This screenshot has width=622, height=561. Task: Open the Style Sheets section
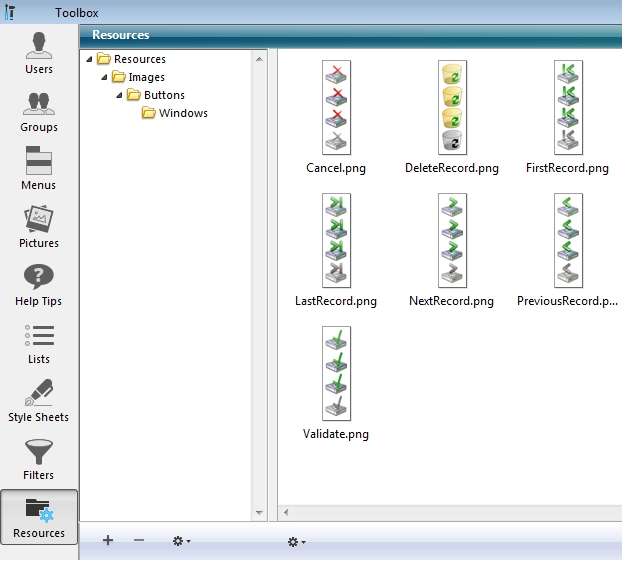coord(39,401)
